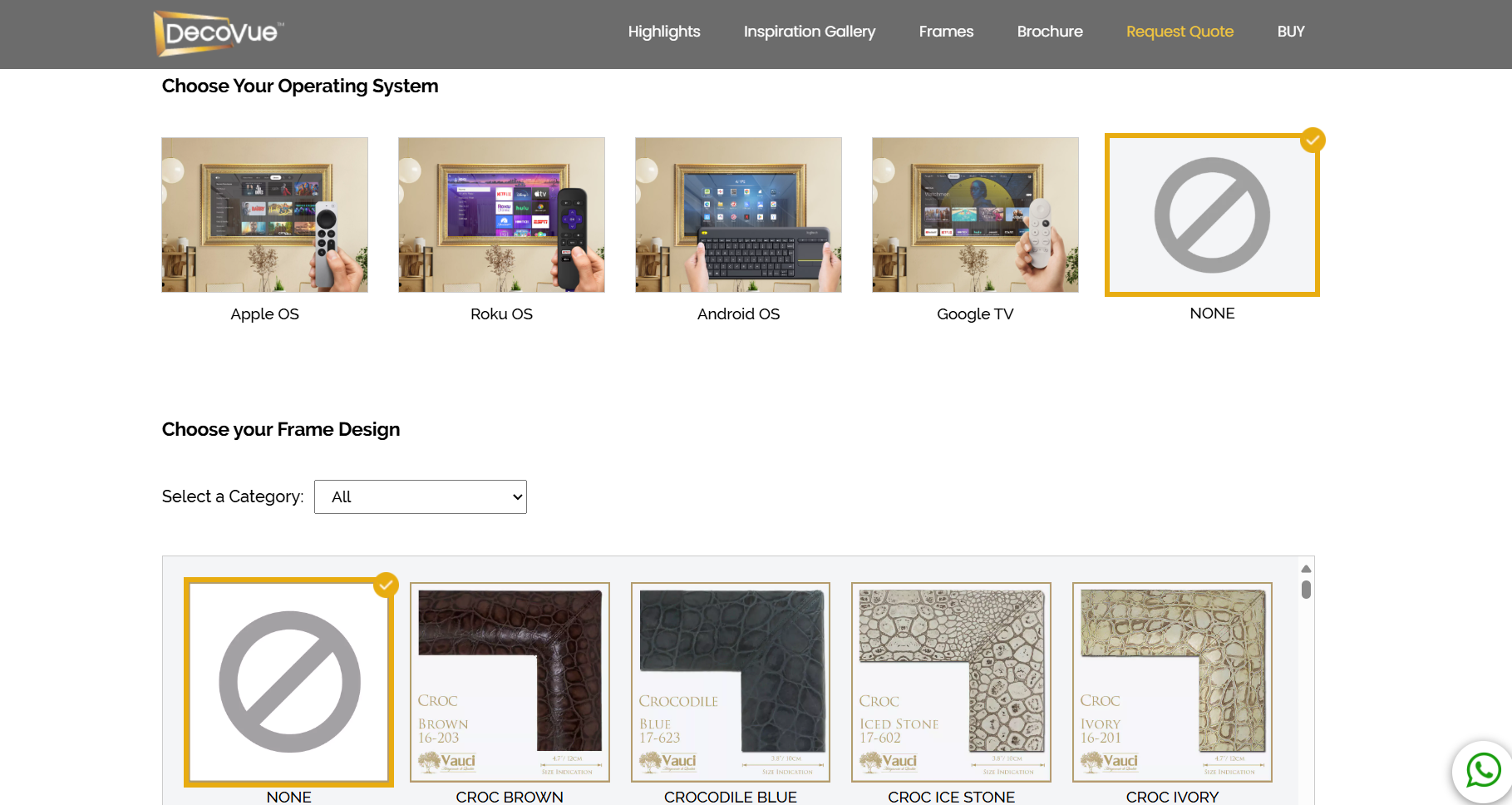Click the checkmark badge on NONE operating system
Image resolution: width=1512 pixels, height=805 pixels.
tap(1313, 141)
